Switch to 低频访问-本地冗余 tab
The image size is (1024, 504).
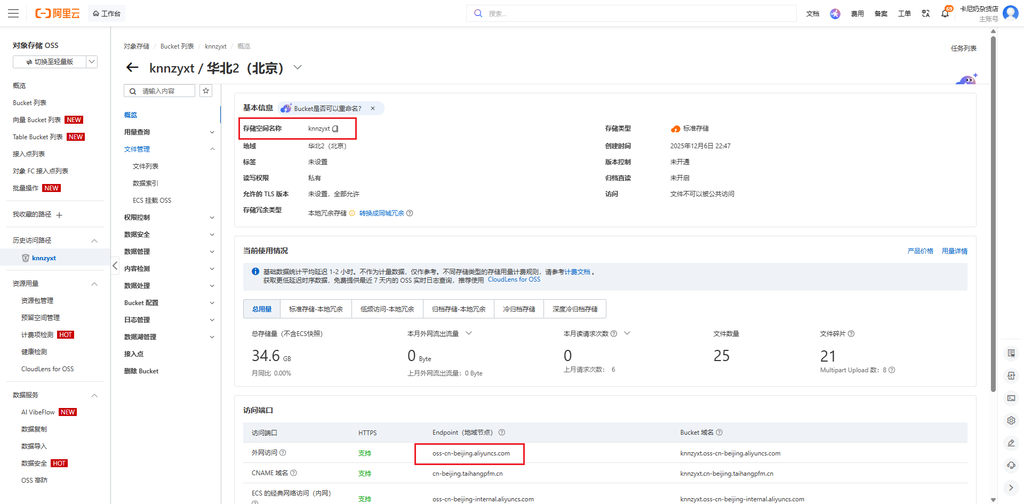[x=387, y=309]
